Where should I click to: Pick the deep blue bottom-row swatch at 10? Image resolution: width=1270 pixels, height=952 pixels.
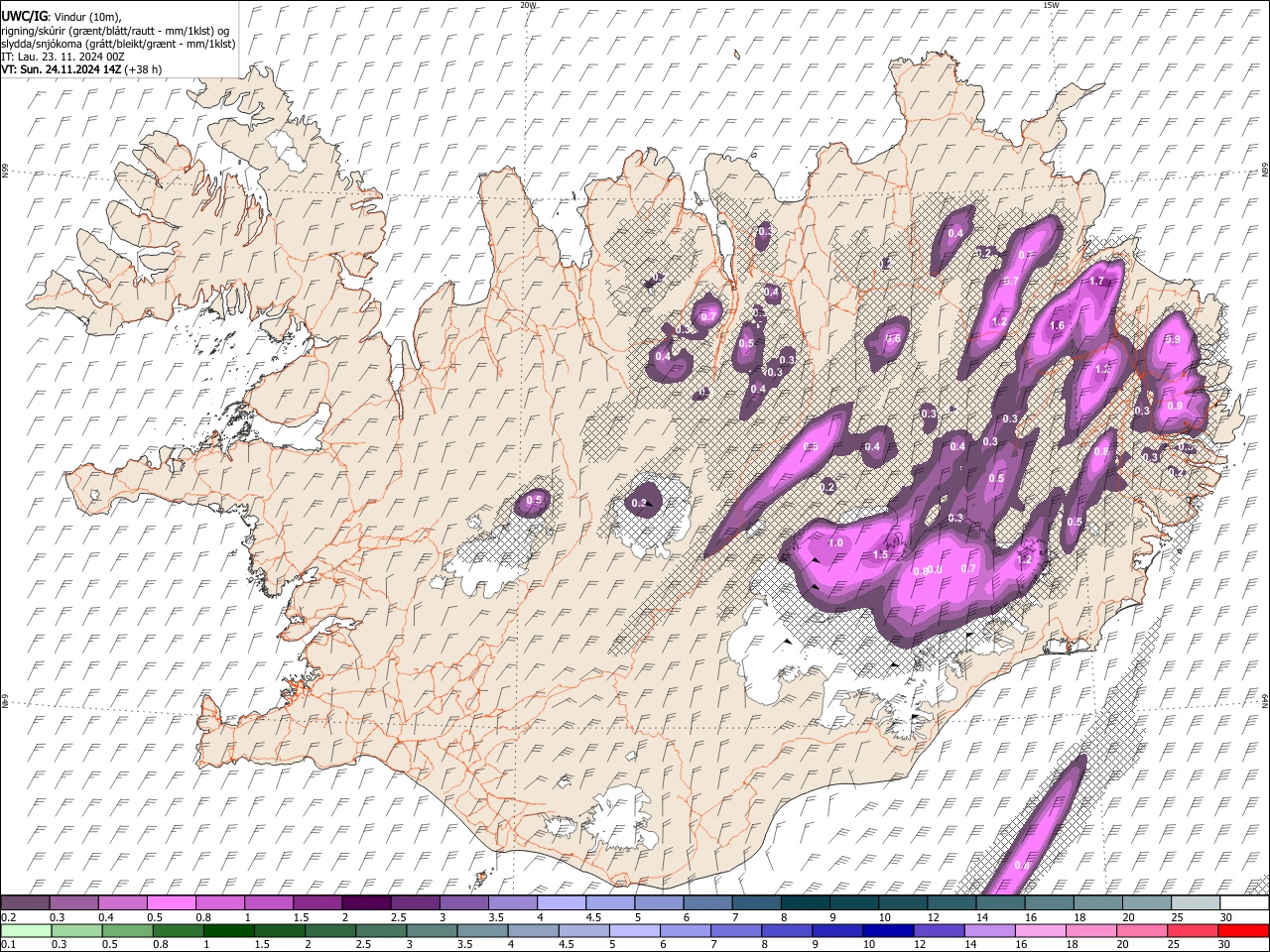point(888,930)
